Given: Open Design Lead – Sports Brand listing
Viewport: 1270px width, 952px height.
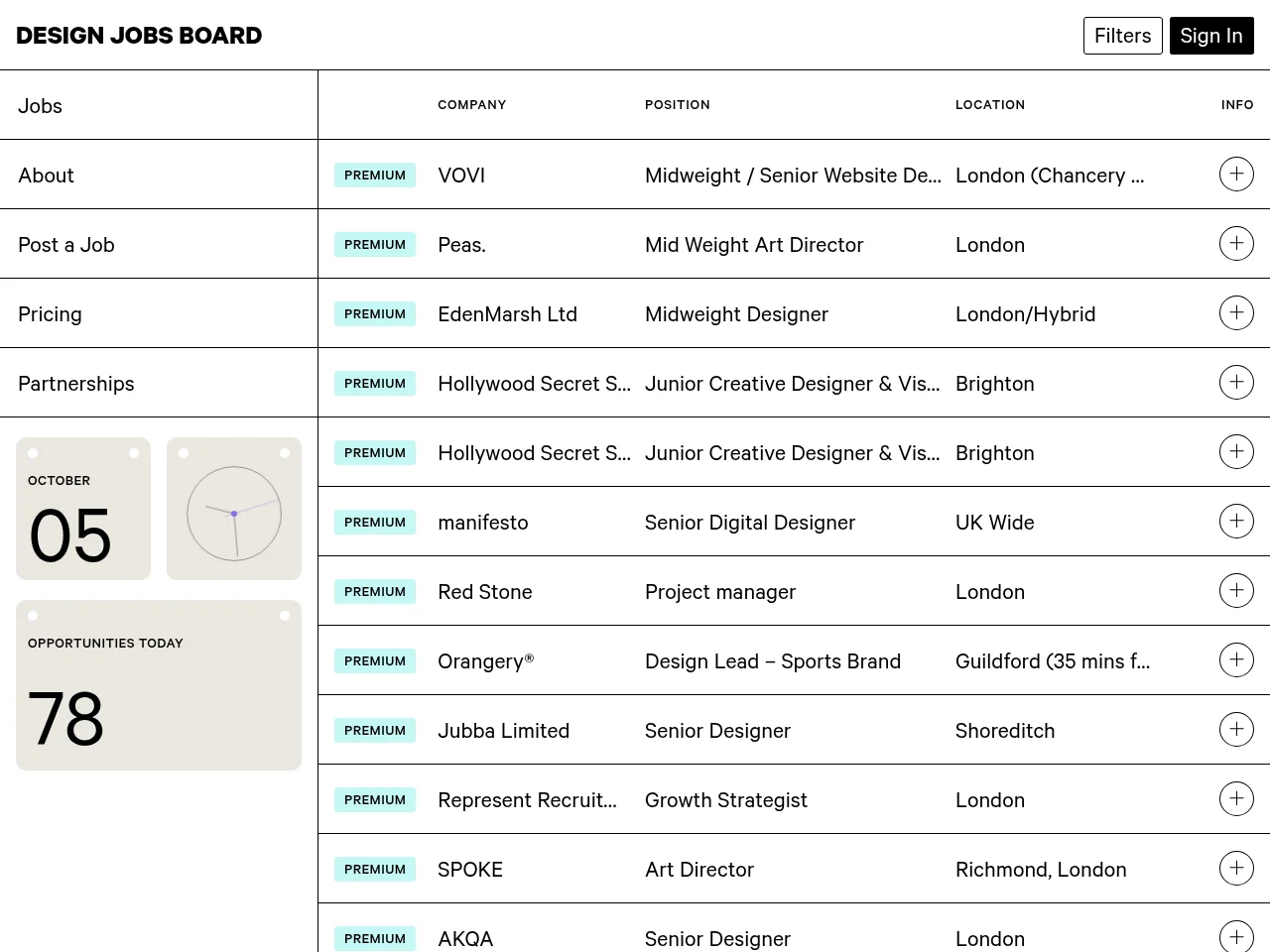Looking at the screenshot, I should click(773, 661).
